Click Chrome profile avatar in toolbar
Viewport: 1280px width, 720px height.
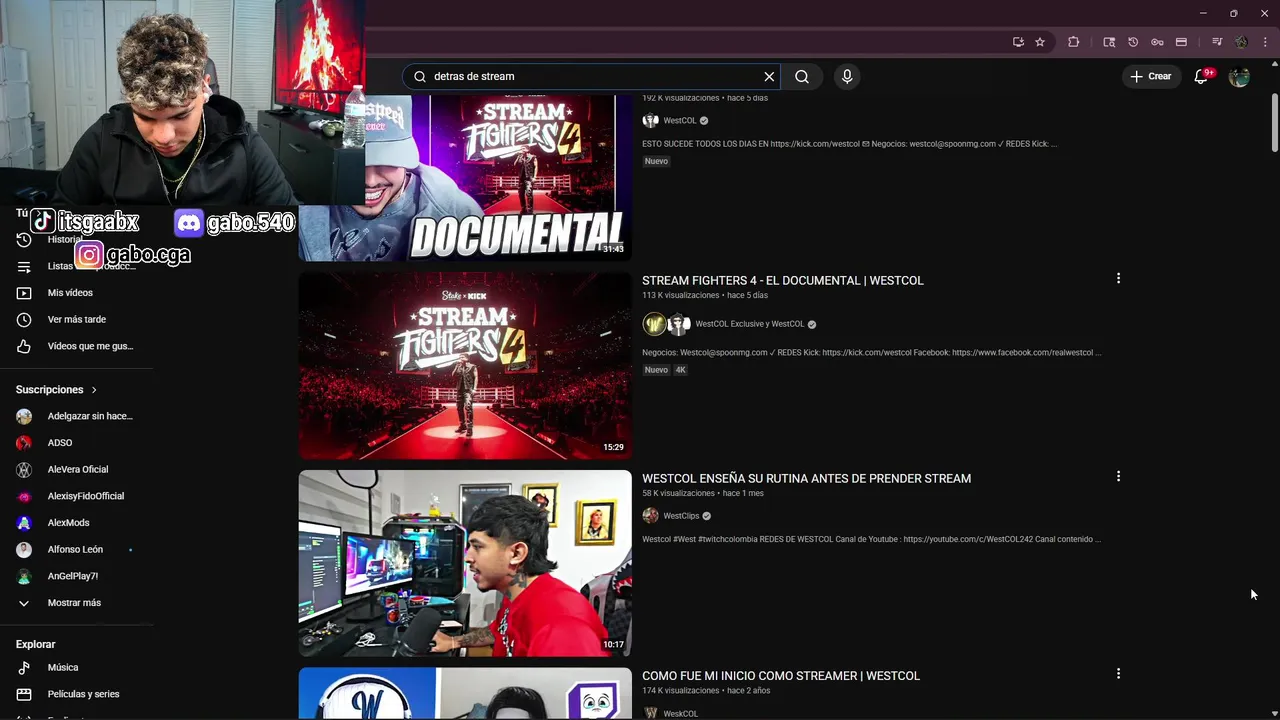1241,42
